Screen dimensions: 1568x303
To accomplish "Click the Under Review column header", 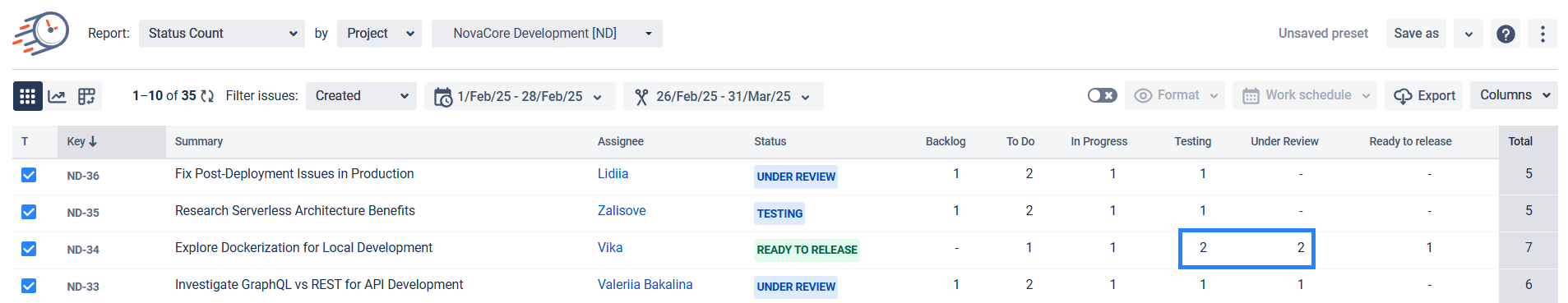I will coord(1284,141).
